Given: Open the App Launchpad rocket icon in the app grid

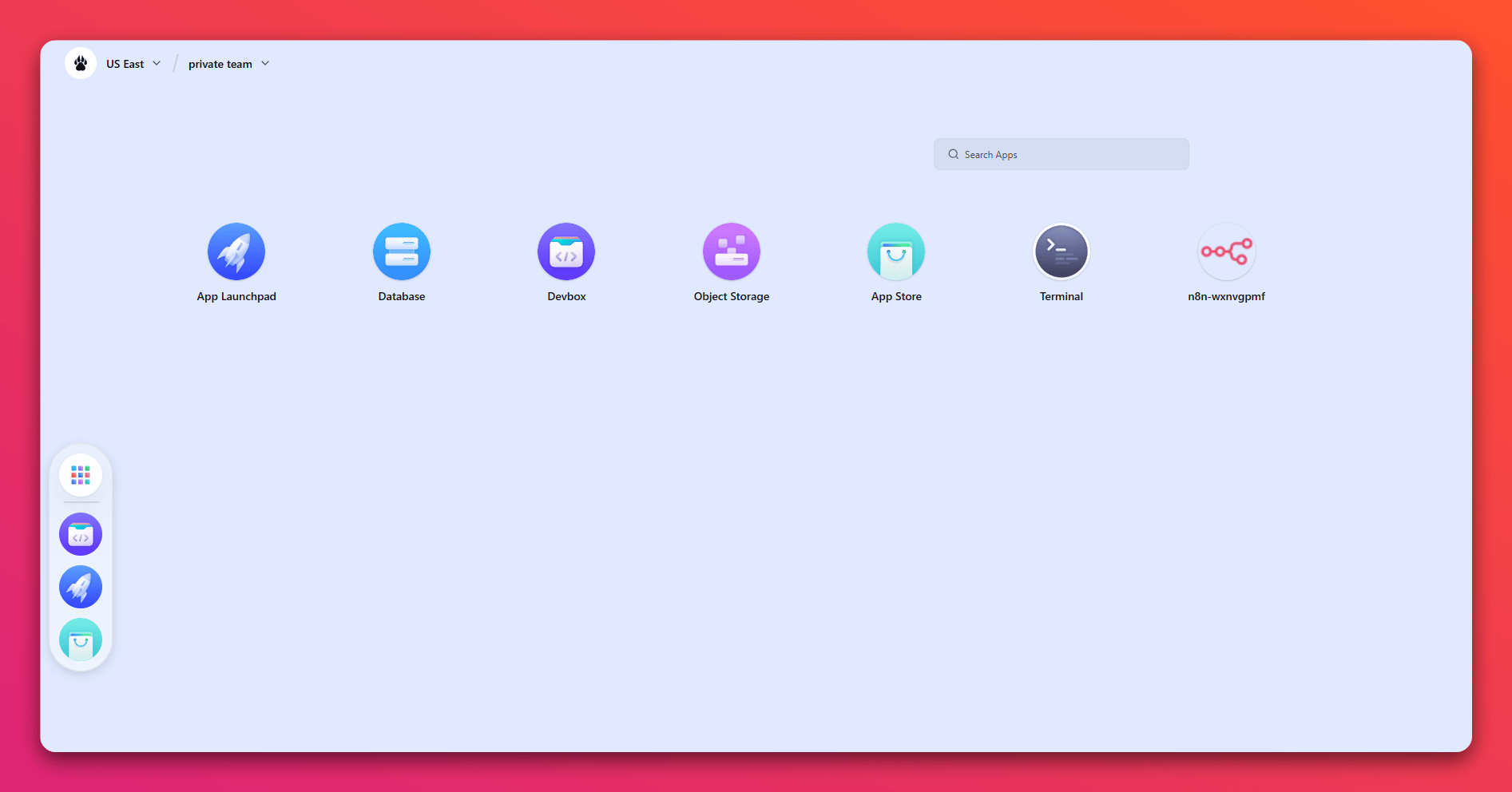Looking at the screenshot, I should click(236, 251).
